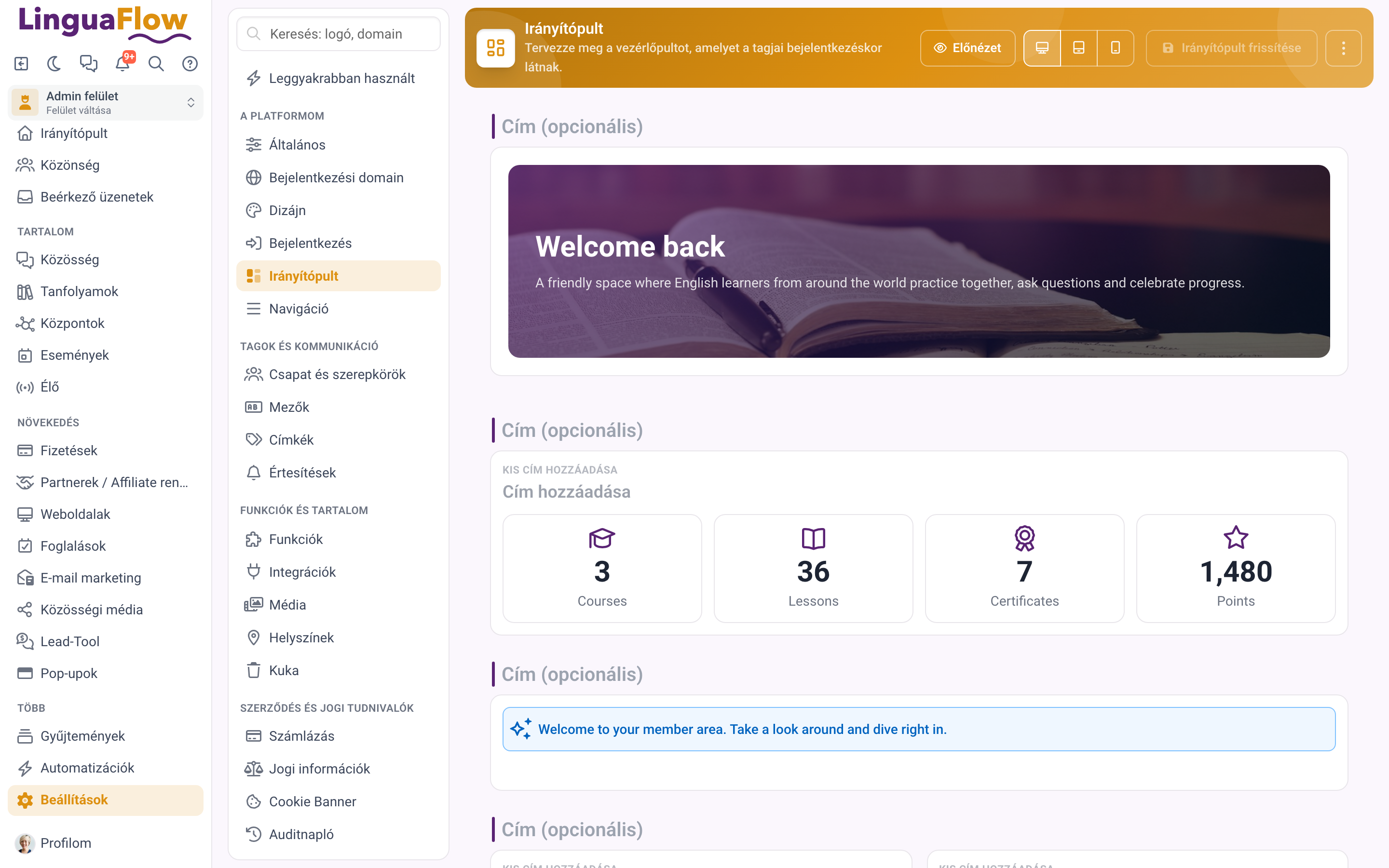Open Cookie Banner settings
Screen dimensions: 1389x868
point(339,801)
